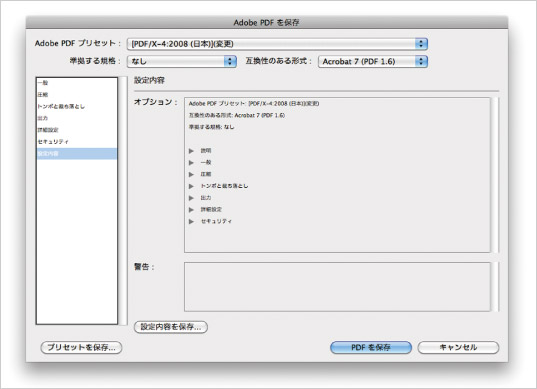Select 圧縮 in the left category list
537x389 pixels.
coord(77,95)
